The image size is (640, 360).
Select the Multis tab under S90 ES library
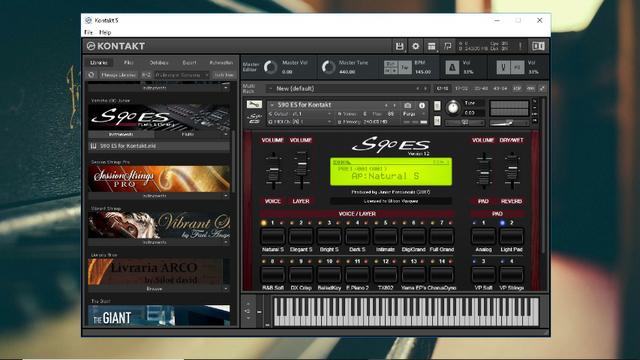[x=188, y=134]
